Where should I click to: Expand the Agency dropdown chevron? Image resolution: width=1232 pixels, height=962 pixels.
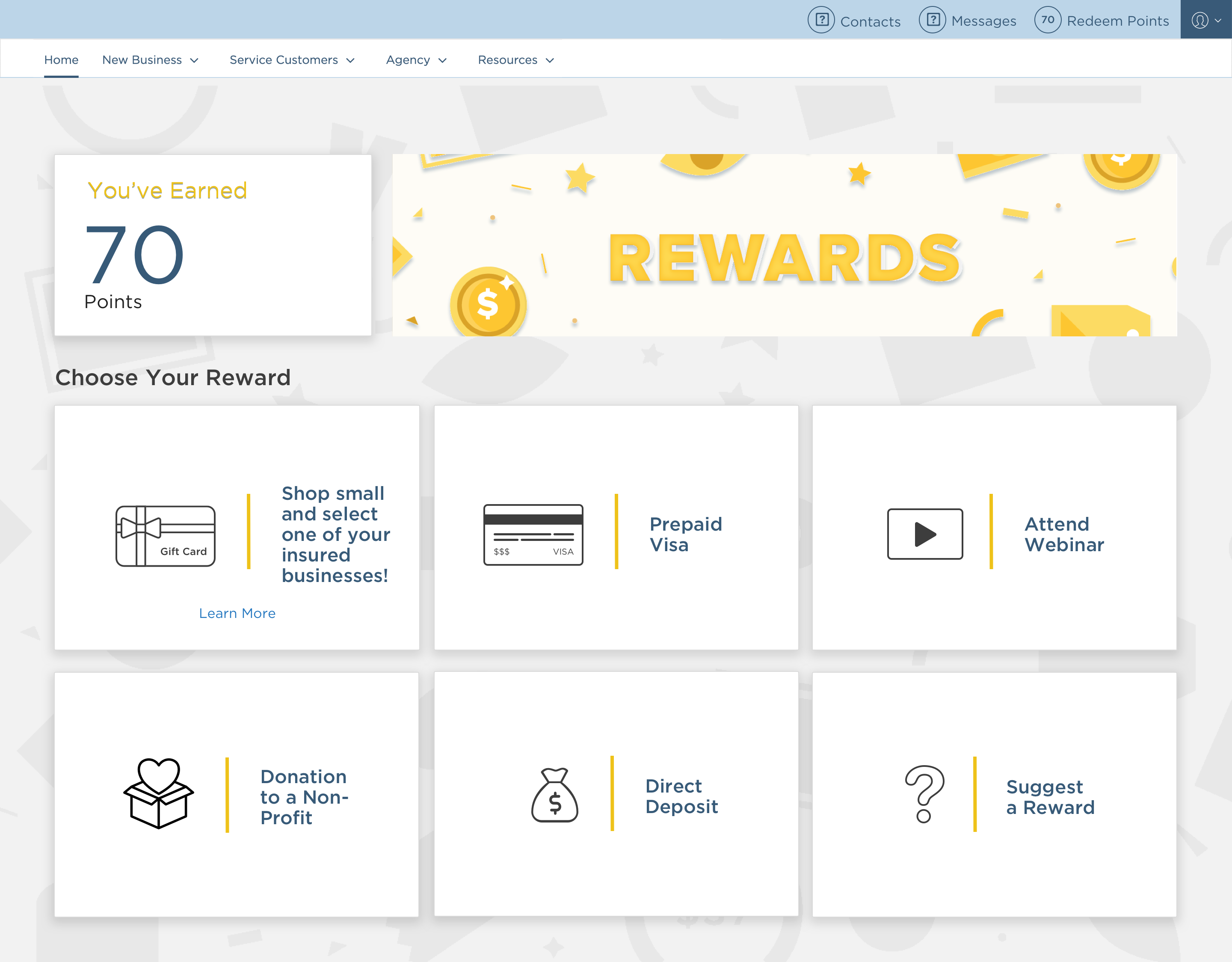pos(443,60)
